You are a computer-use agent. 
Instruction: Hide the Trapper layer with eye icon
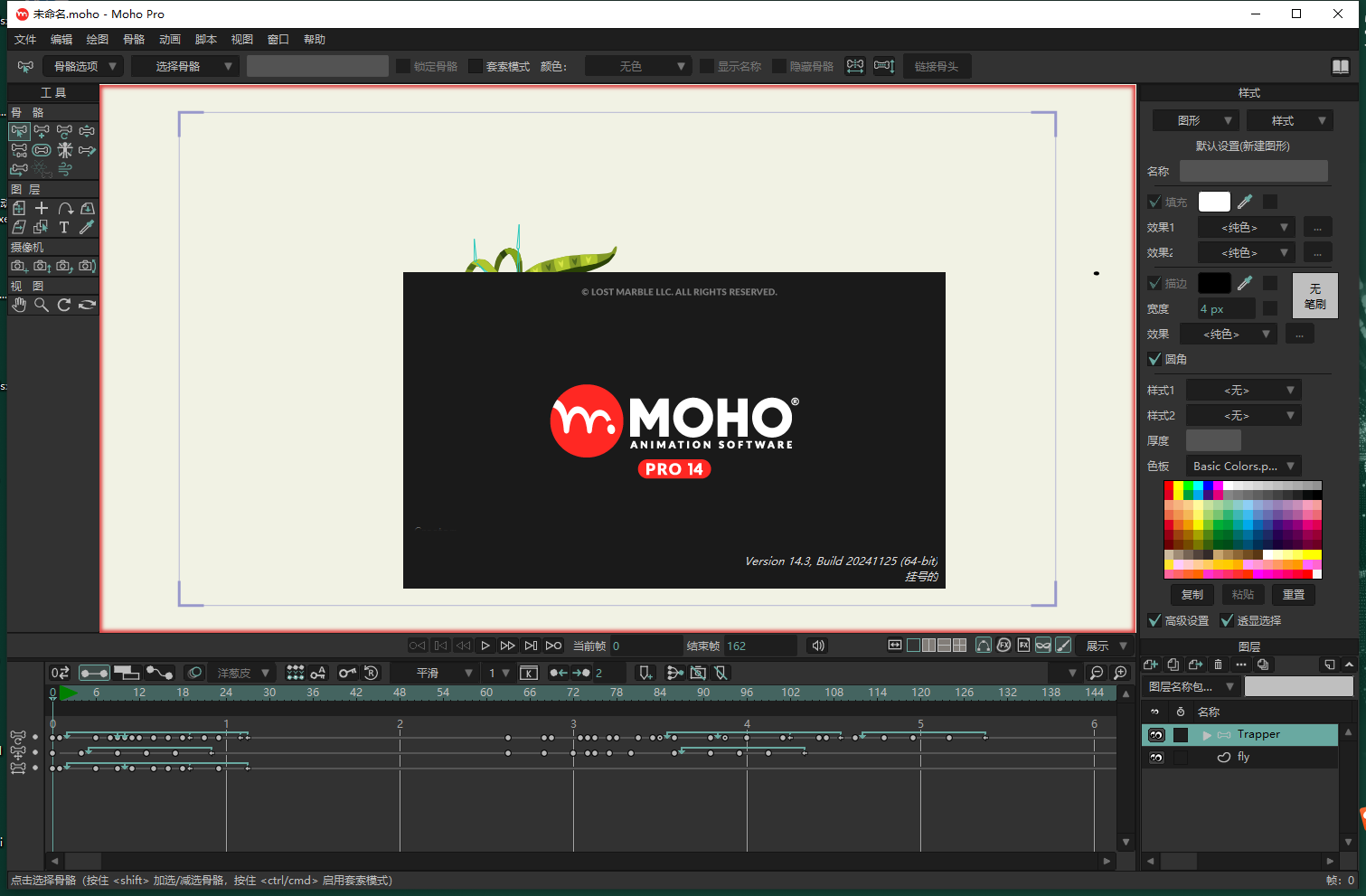coord(1156,735)
